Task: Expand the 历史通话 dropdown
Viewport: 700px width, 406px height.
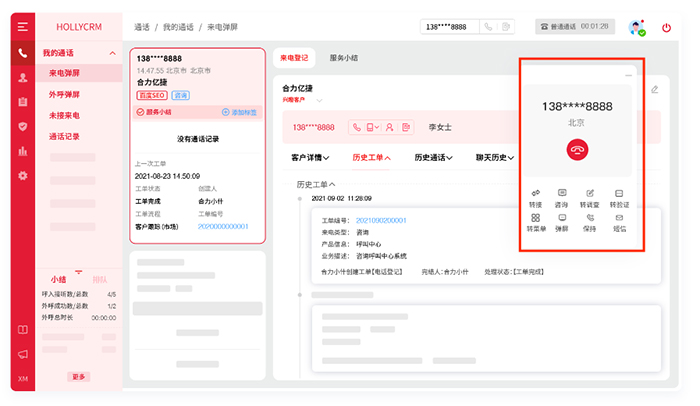Action: tap(434, 157)
